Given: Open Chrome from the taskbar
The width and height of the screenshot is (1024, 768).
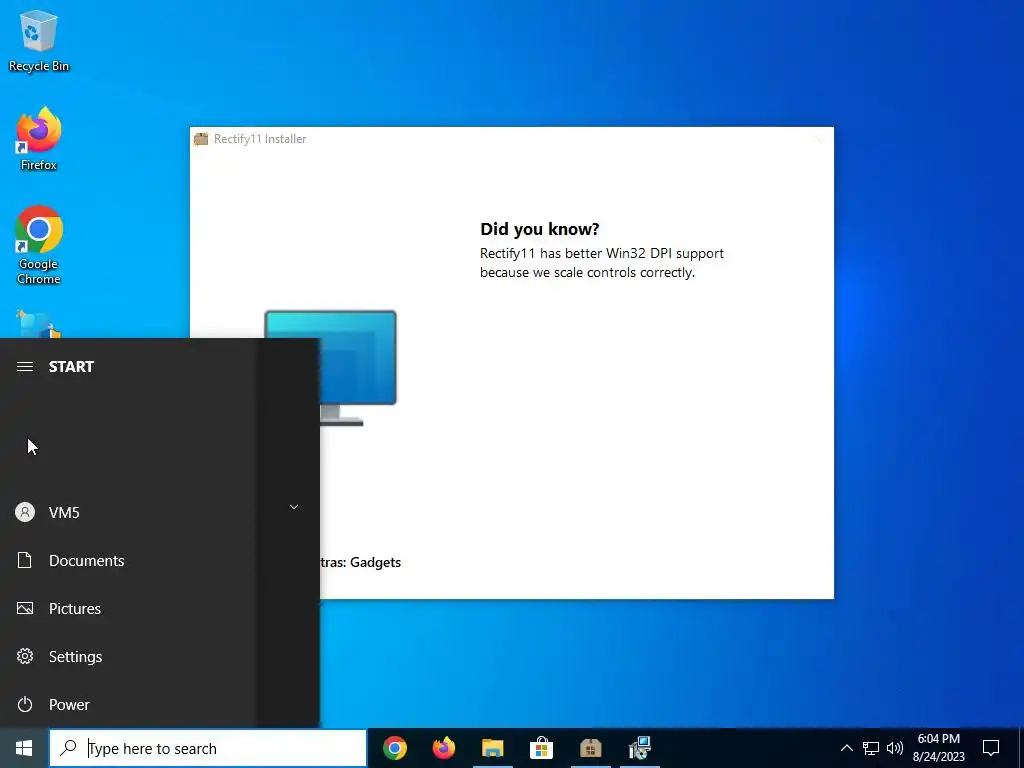Looking at the screenshot, I should (395, 748).
